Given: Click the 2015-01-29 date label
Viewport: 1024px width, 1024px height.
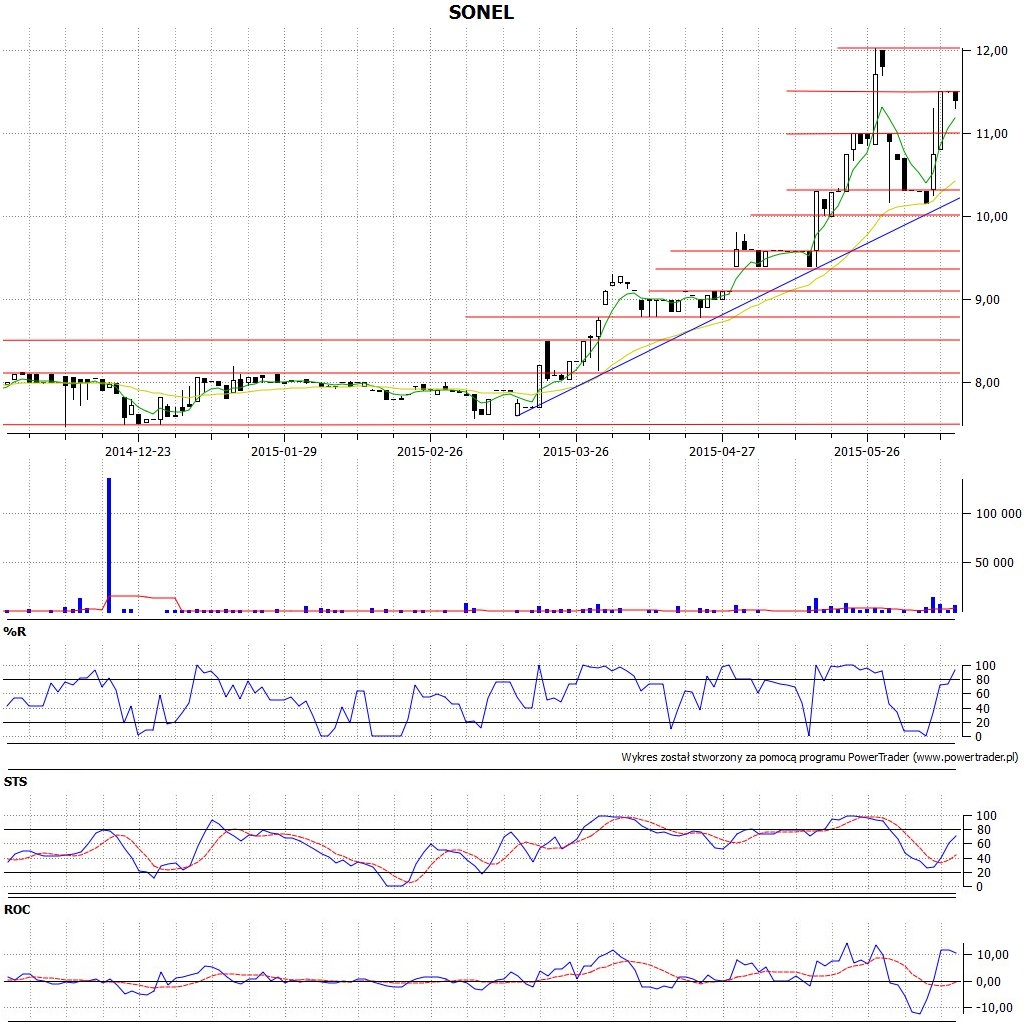Looking at the screenshot, I should click(x=283, y=451).
